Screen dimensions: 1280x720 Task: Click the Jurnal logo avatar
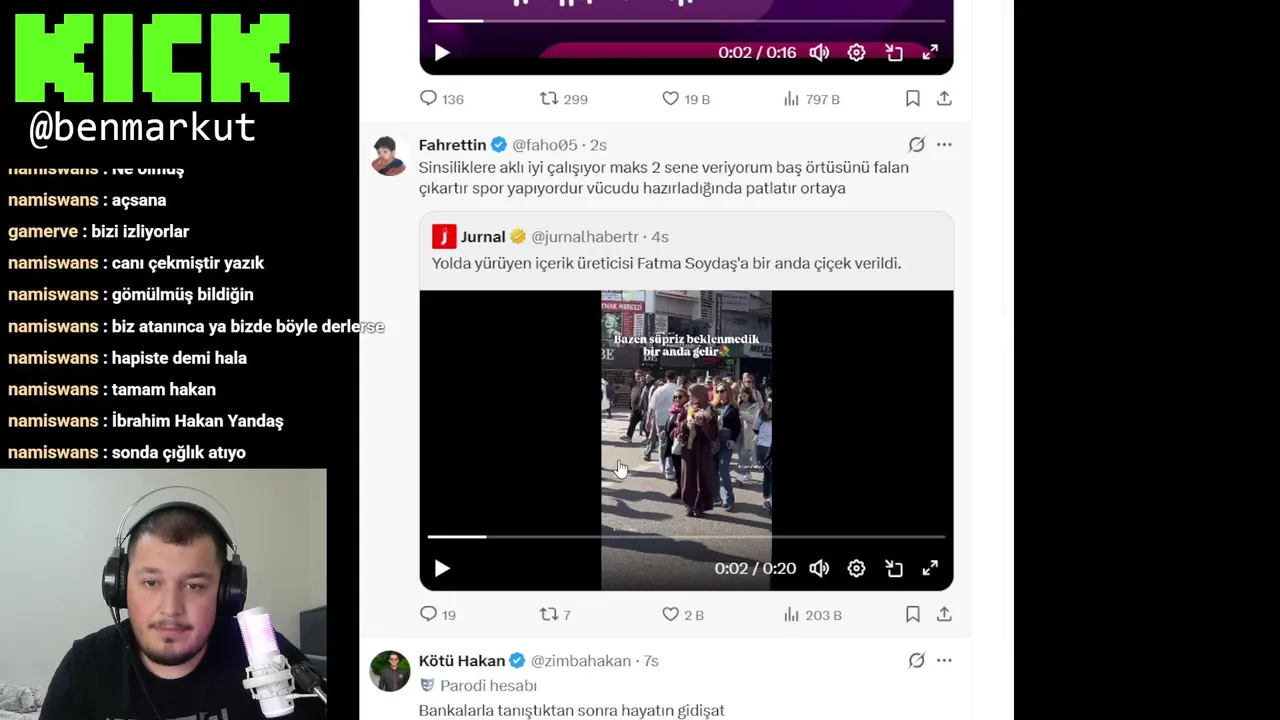coord(444,237)
